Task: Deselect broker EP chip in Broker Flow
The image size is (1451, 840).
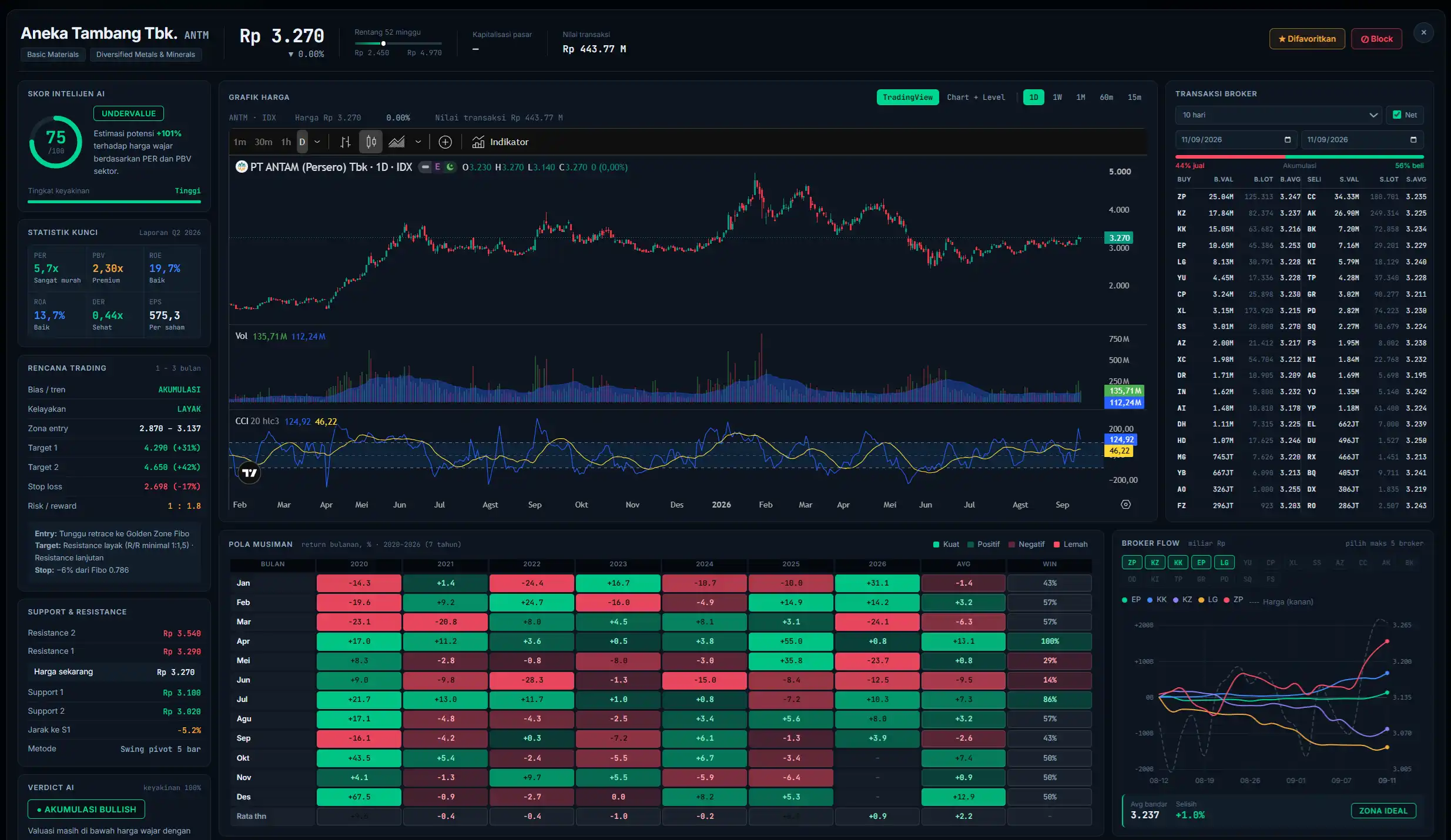Action: [1201, 563]
